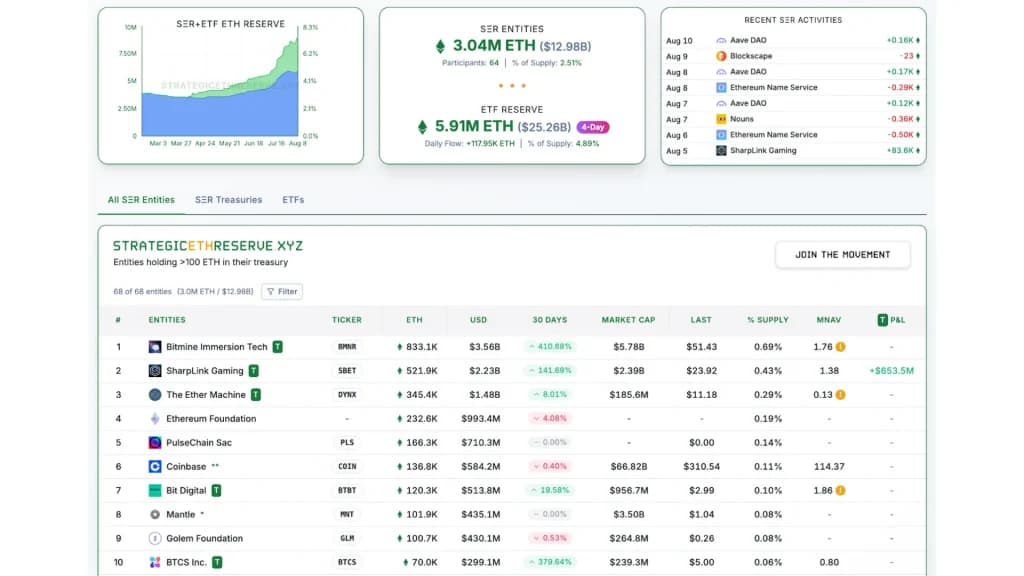The height and width of the screenshot is (576, 1024).
Task: Click the Blockscape icon in recent activities
Action: point(721,56)
